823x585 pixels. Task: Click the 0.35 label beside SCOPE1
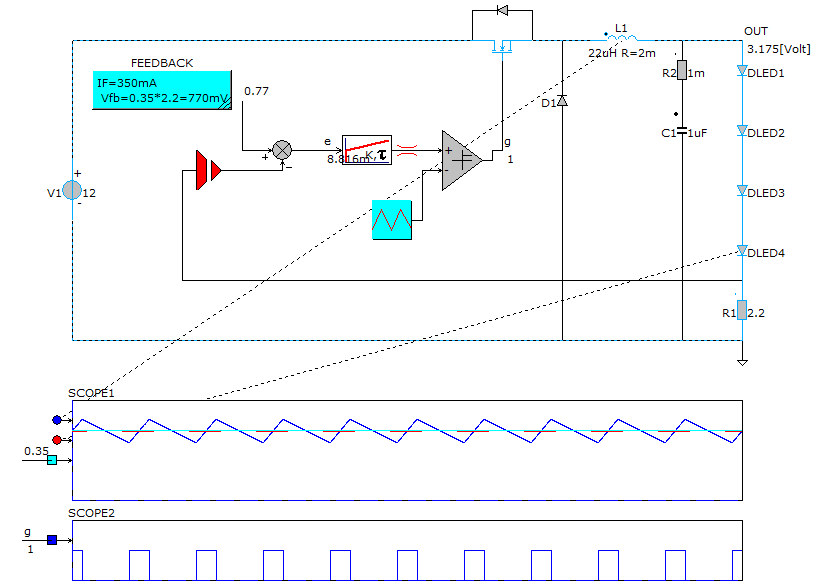click(x=36, y=451)
